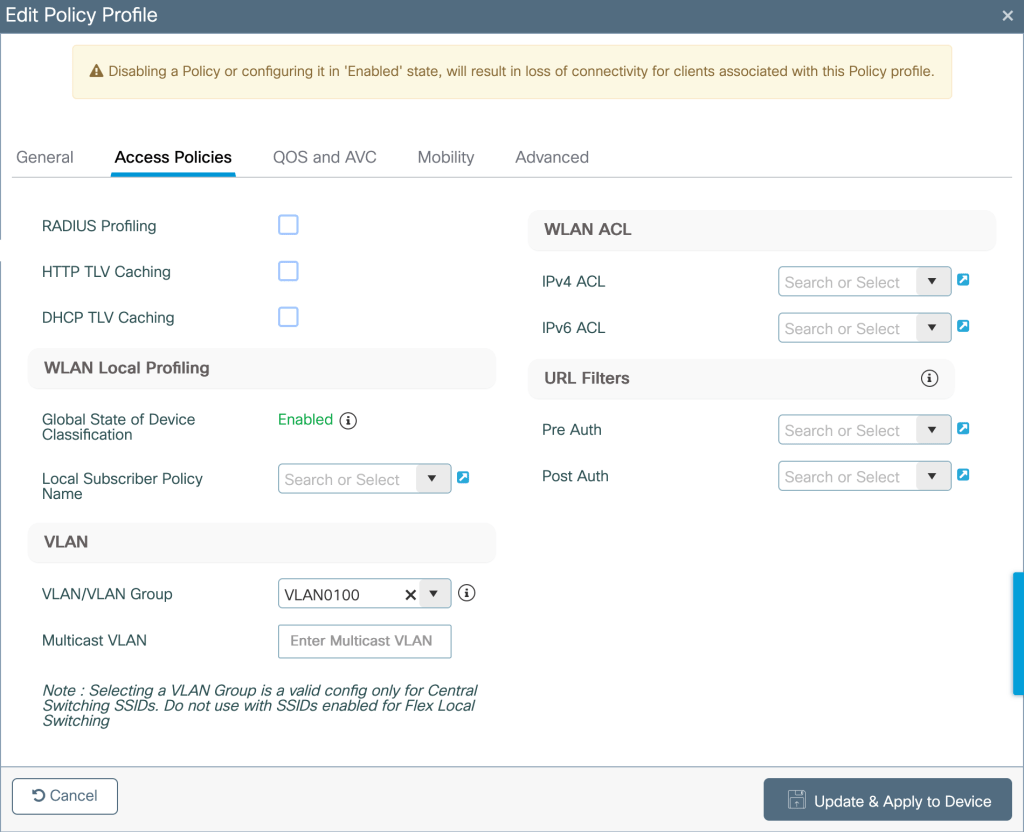Open the Post Auth dropdown list
This screenshot has width=1024, height=832.
click(x=932, y=476)
